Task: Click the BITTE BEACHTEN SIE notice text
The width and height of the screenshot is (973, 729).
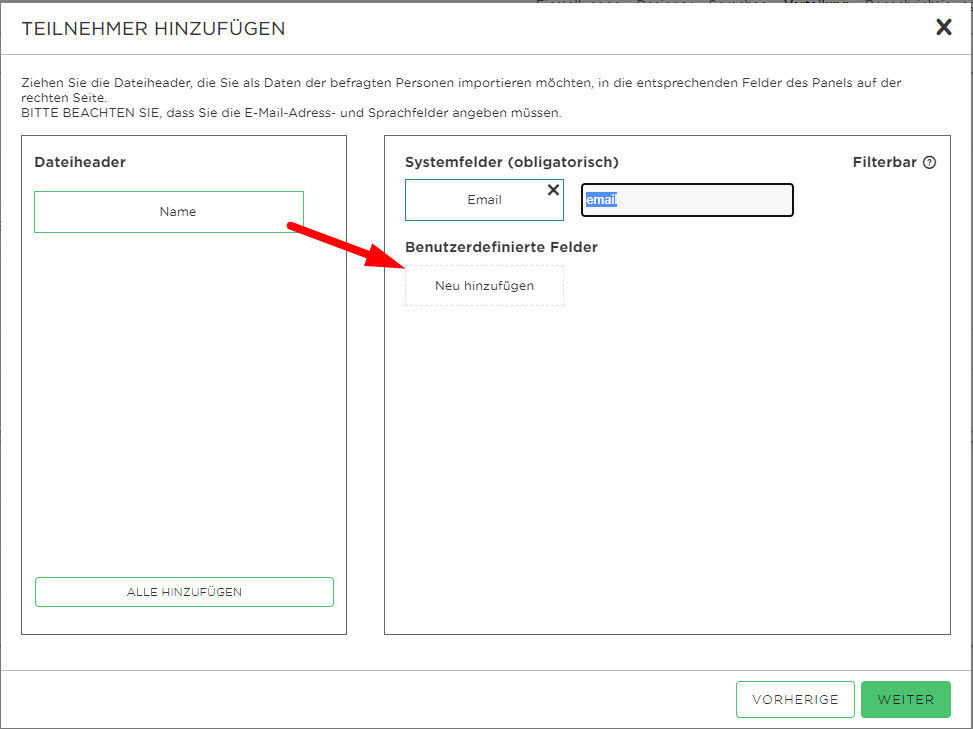Action: coord(291,113)
